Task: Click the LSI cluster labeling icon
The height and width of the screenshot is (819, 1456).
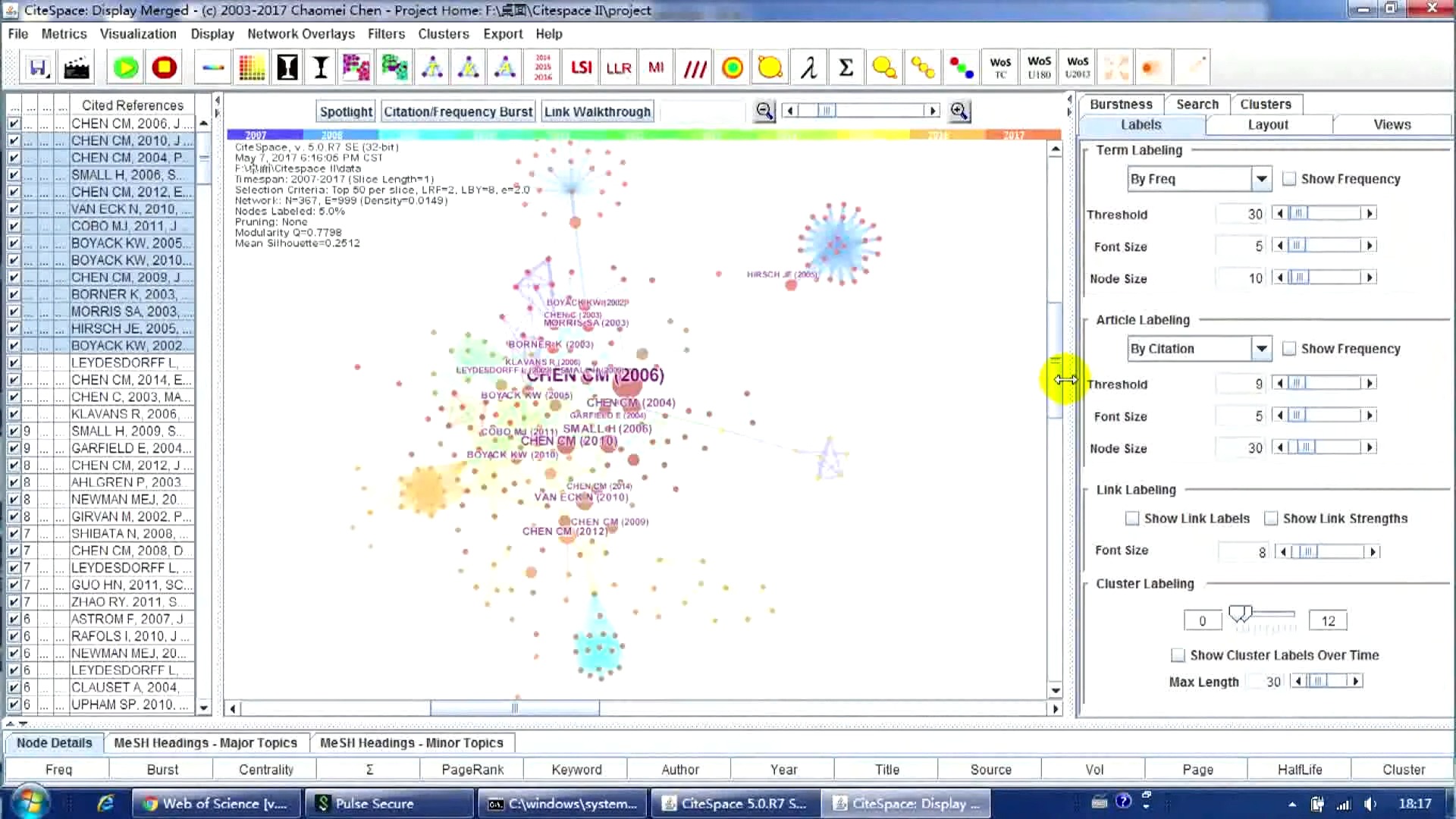Action: (x=581, y=68)
